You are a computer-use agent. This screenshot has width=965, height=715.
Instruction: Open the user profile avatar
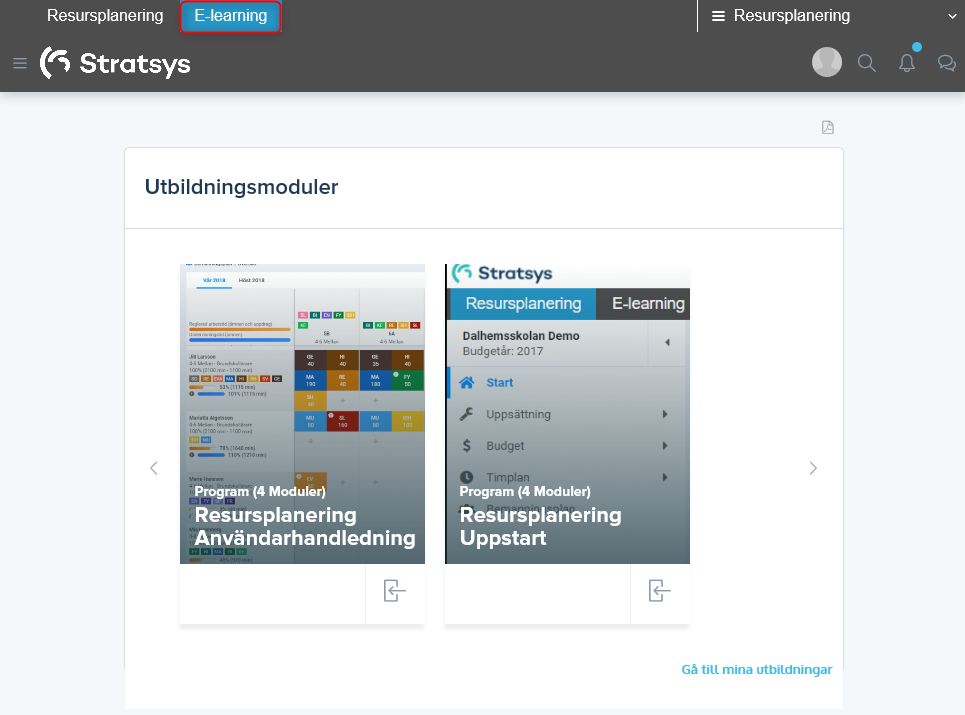(827, 62)
